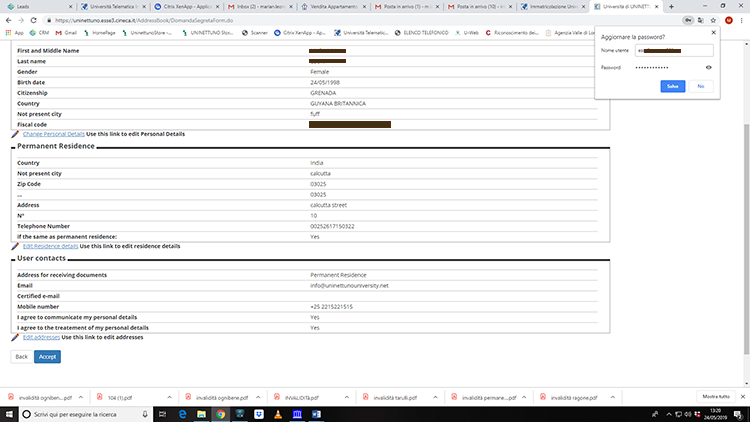Show password using the eye icon

[708, 67]
